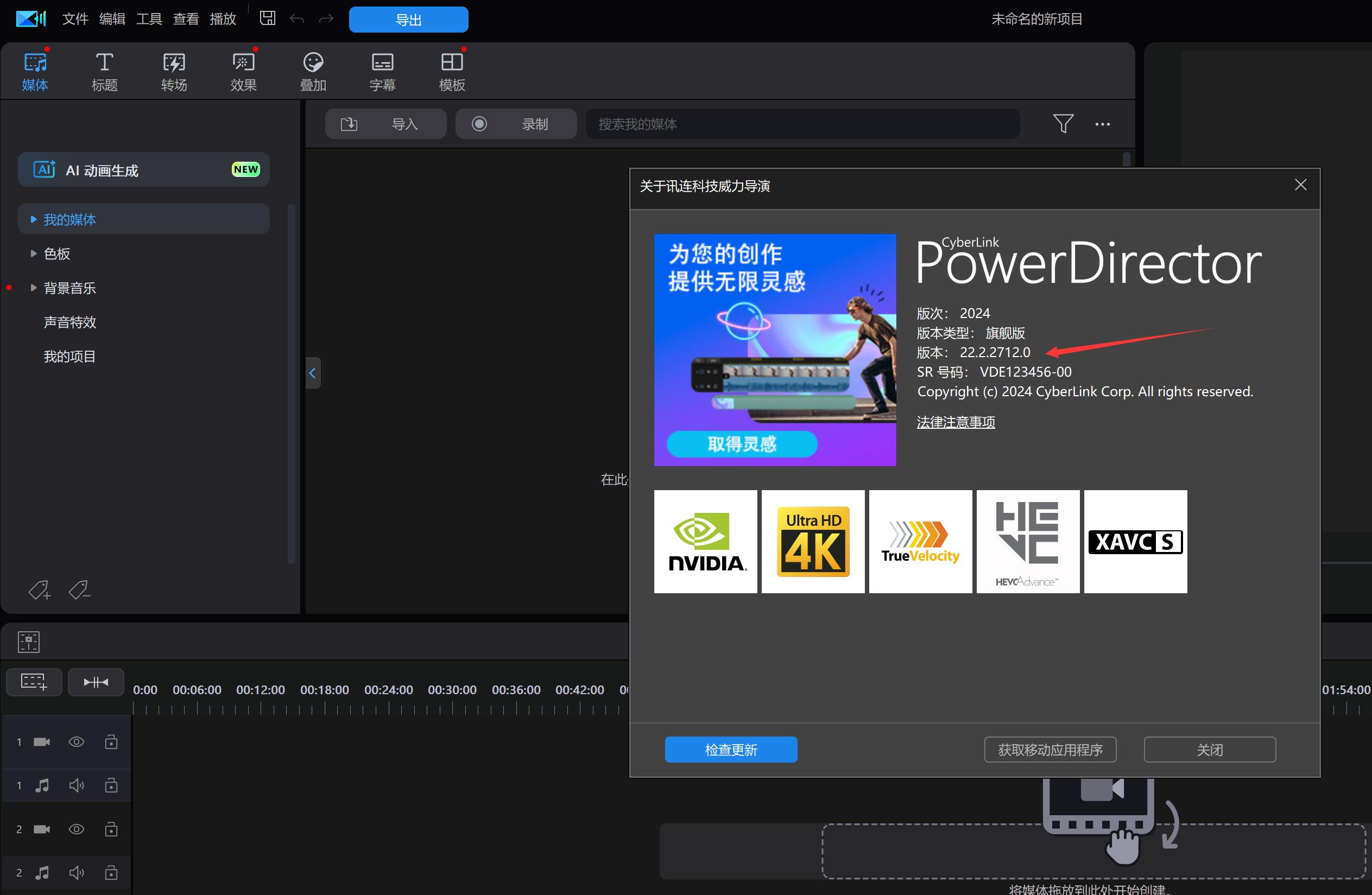Viewport: 1372px width, 895px height.
Task: Click video track 2 camera icon
Action: click(x=41, y=829)
